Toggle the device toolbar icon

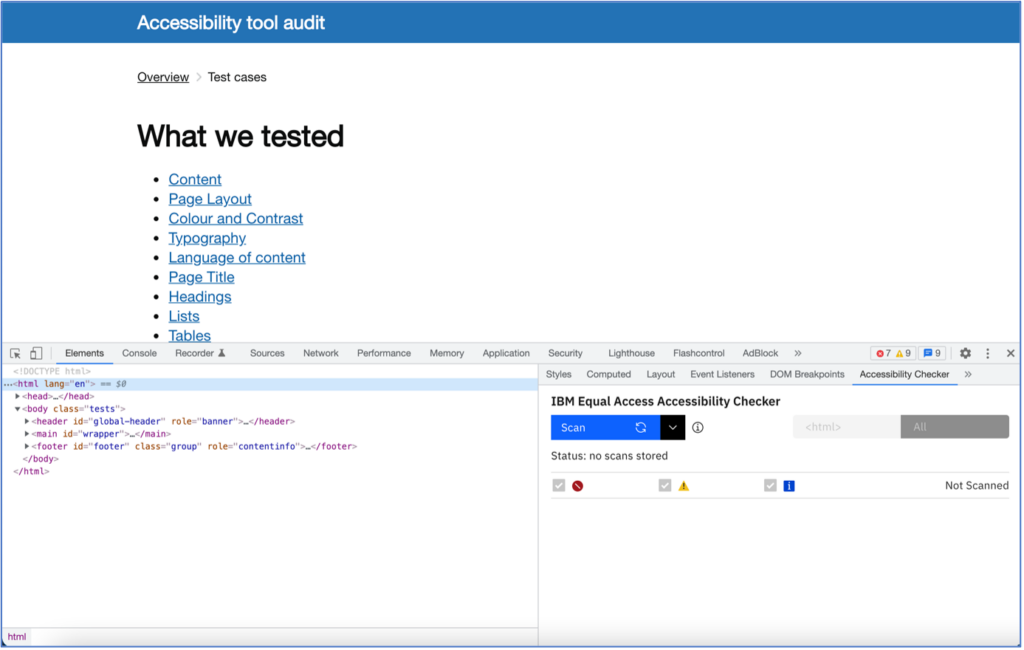(x=36, y=353)
